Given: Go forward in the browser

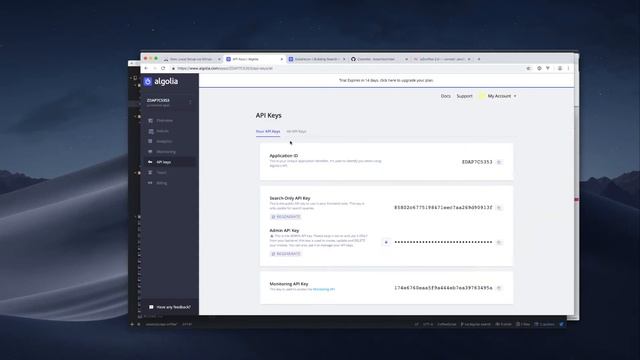Looking at the screenshot, I should click(154, 68).
